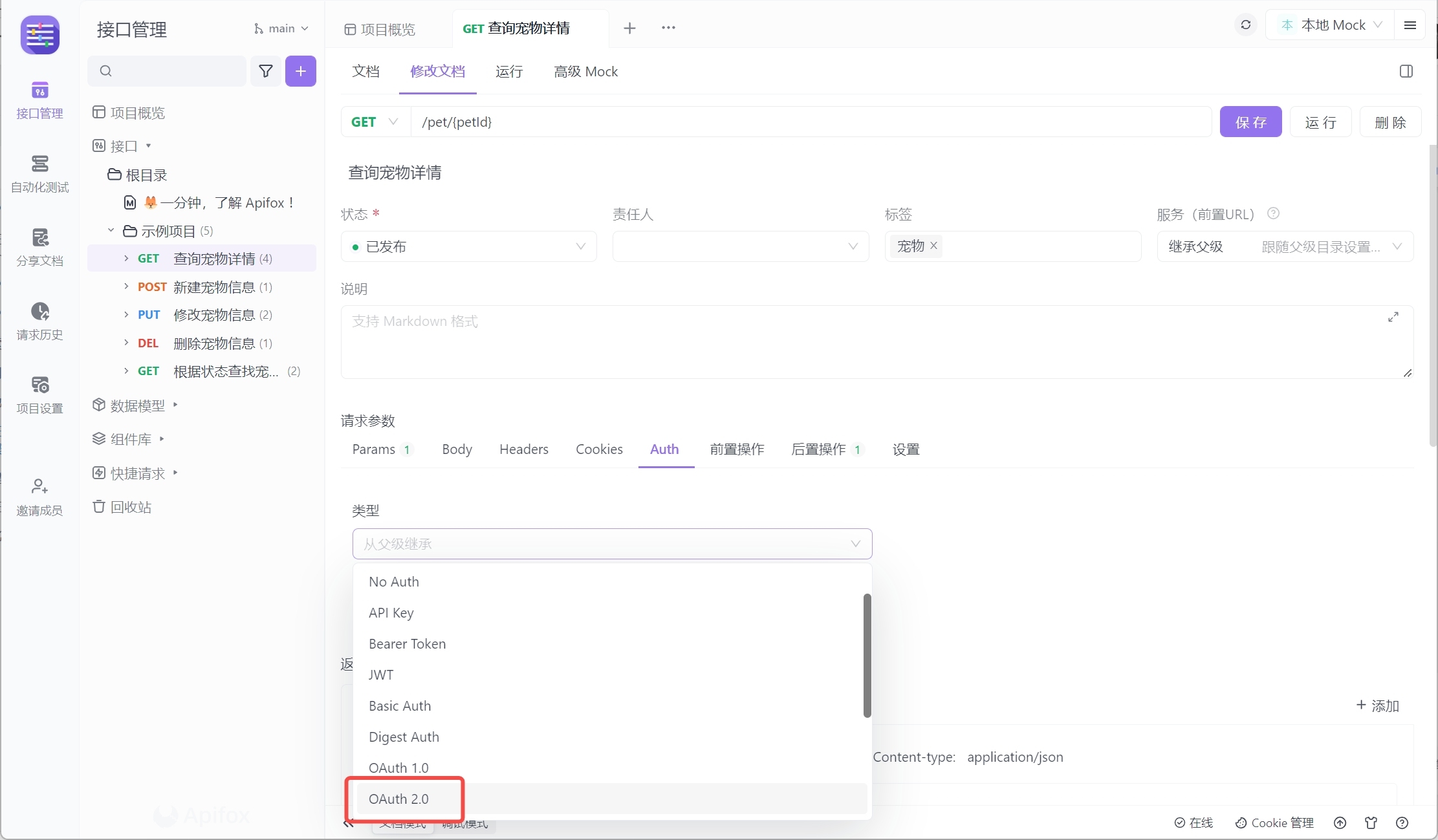Open the 已发布 status dropdown
This screenshot has height=840, width=1438.
(468, 246)
